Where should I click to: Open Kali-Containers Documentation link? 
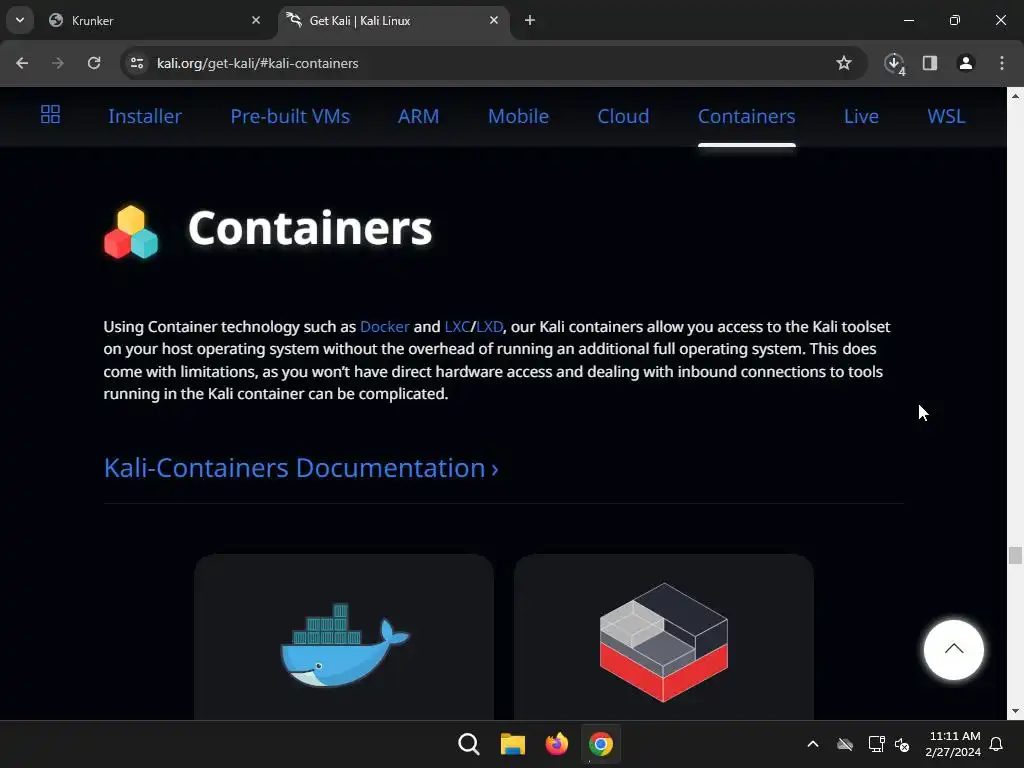301,468
